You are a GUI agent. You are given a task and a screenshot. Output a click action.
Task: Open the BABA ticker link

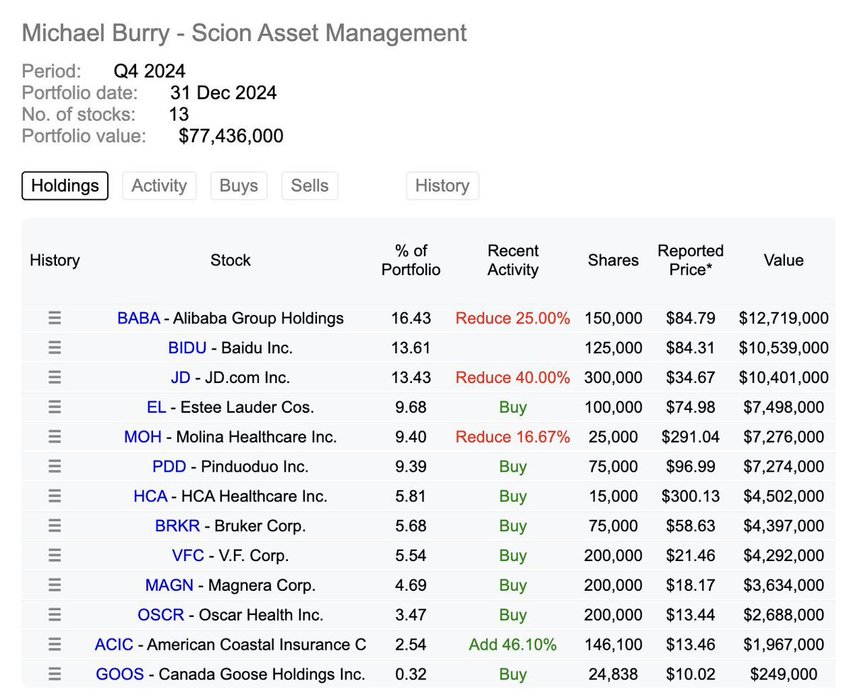point(138,318)
